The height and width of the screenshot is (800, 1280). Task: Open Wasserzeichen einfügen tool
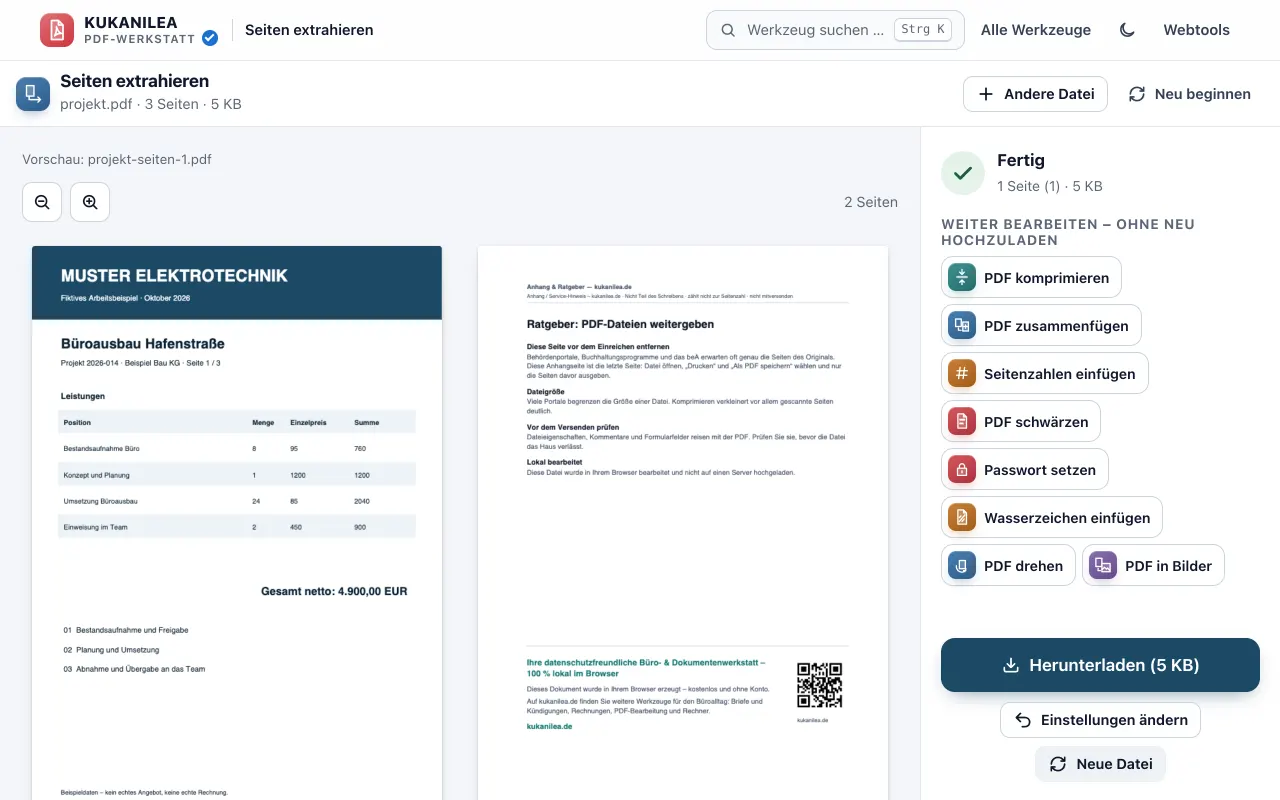pos(1052,518)
